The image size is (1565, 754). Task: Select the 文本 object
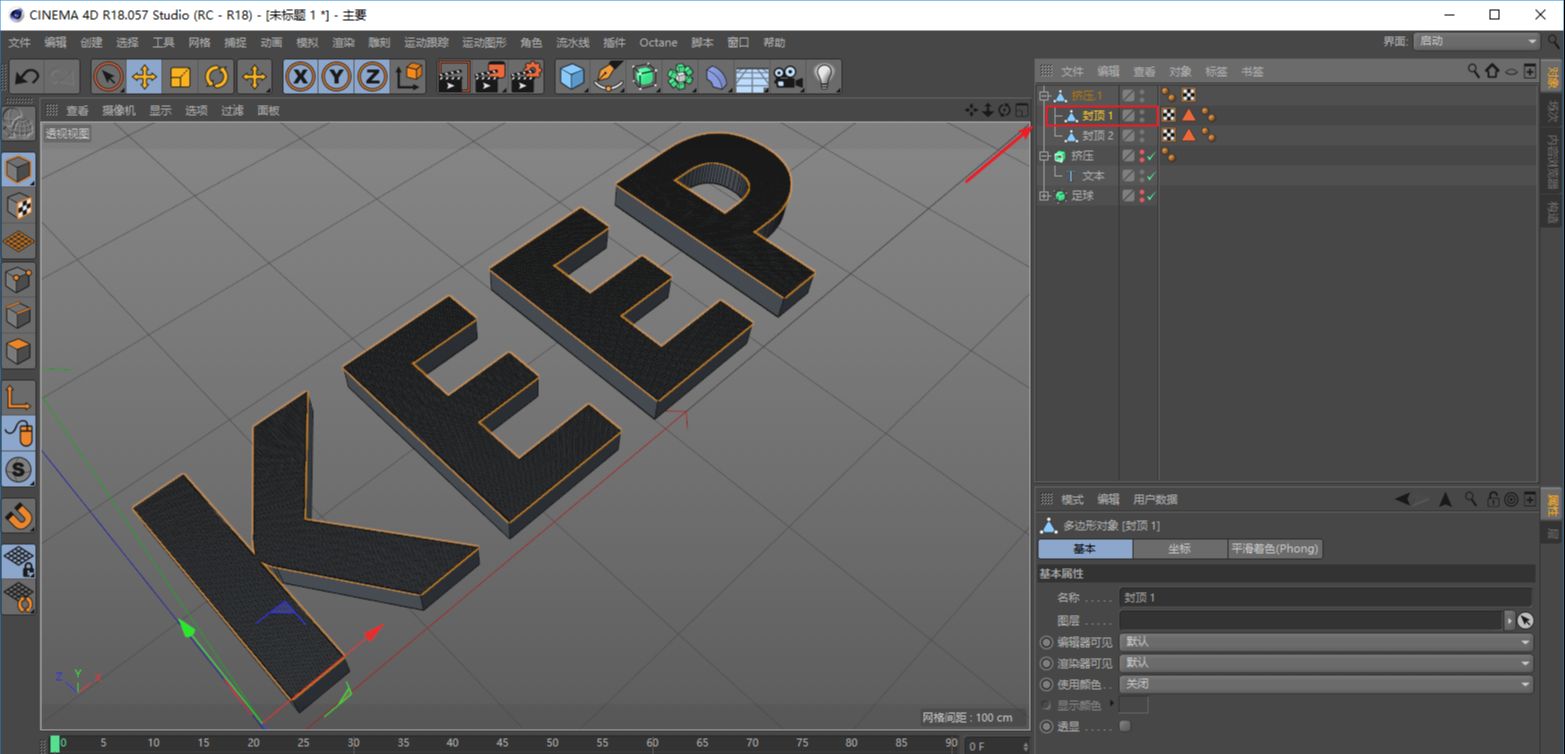click(x=1093, y=176)
